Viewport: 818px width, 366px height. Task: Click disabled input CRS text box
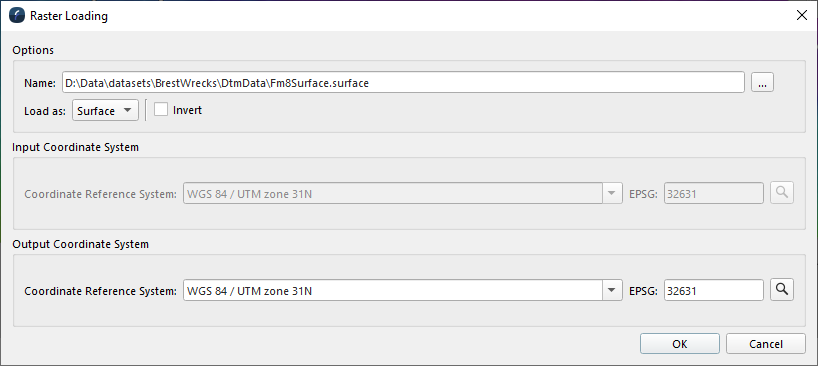click(x=393, y=193)
